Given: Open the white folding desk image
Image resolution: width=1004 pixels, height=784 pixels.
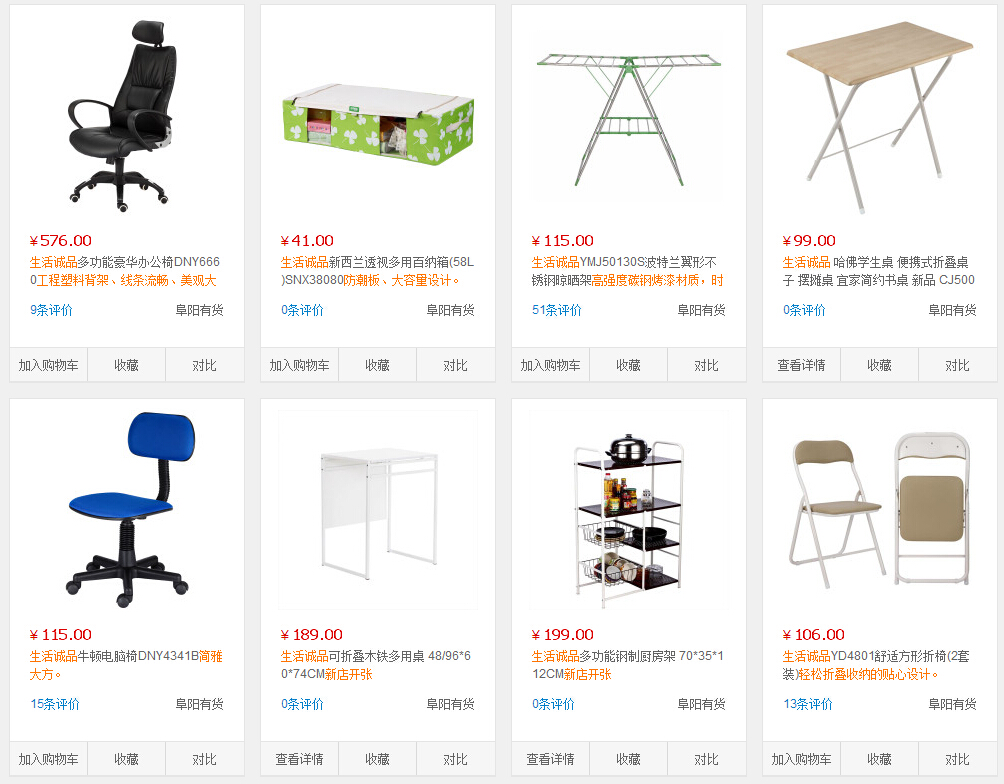Looking at the screenshot, I should pyautogui.click(x=378, y=510).
